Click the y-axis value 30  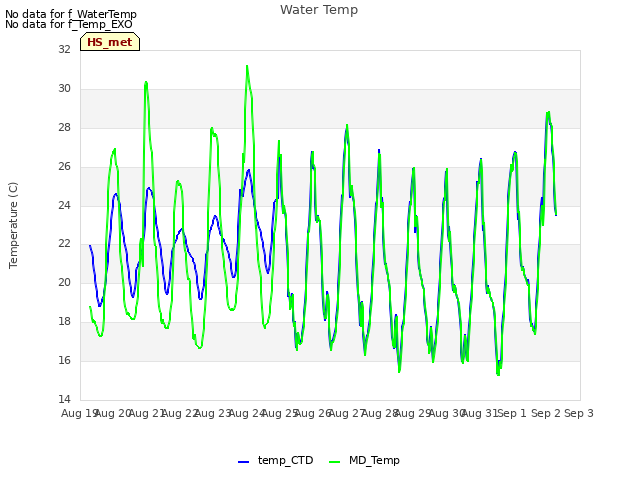click(64, 88)
